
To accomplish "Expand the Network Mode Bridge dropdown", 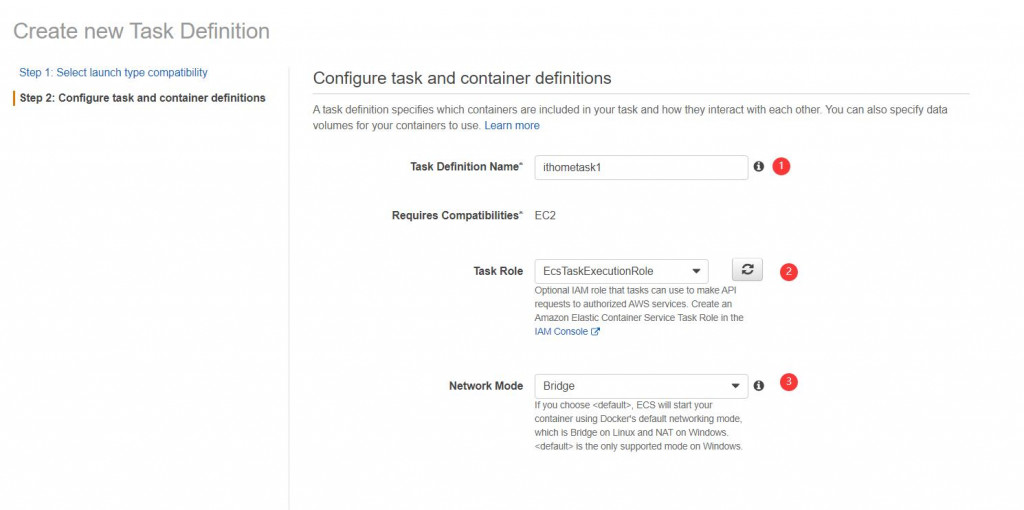I will pos(641,385).
